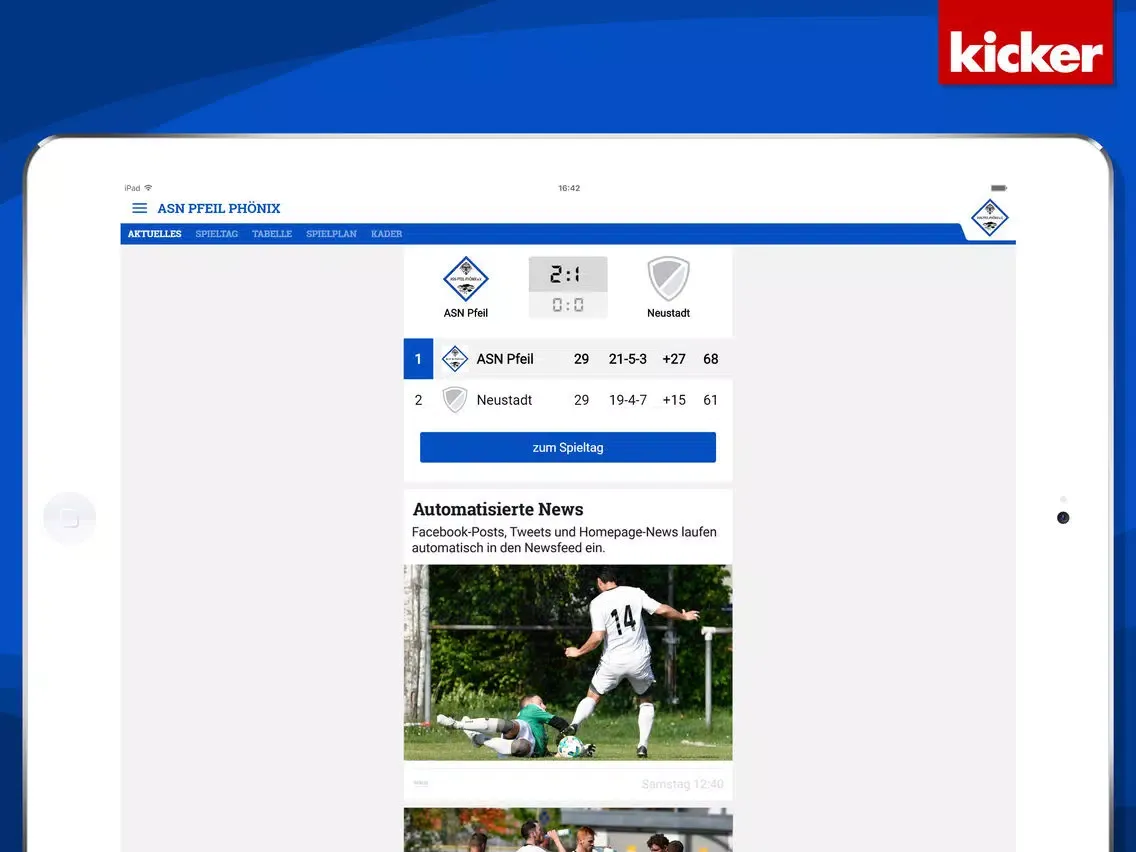Open the Tabelle tab
Image resolution: width=1136 pixels, height=852 pixels.
(272, 234)
